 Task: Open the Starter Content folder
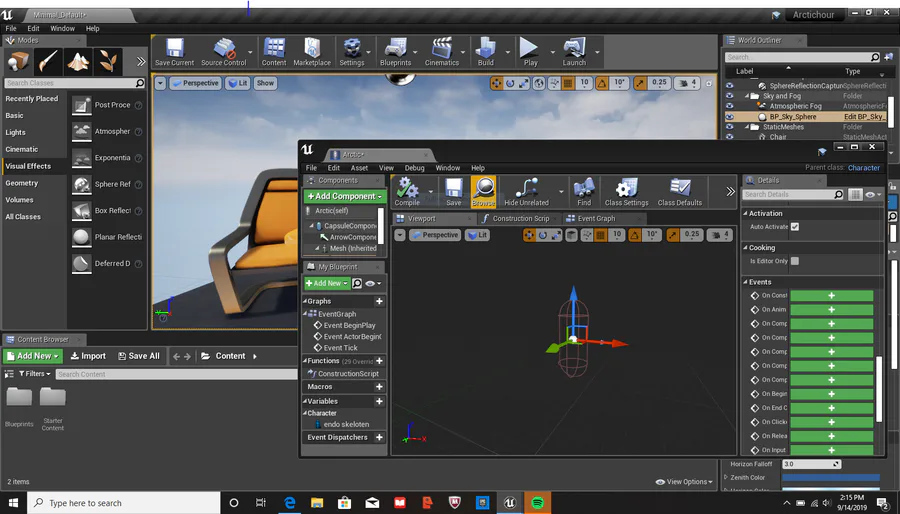52,408
